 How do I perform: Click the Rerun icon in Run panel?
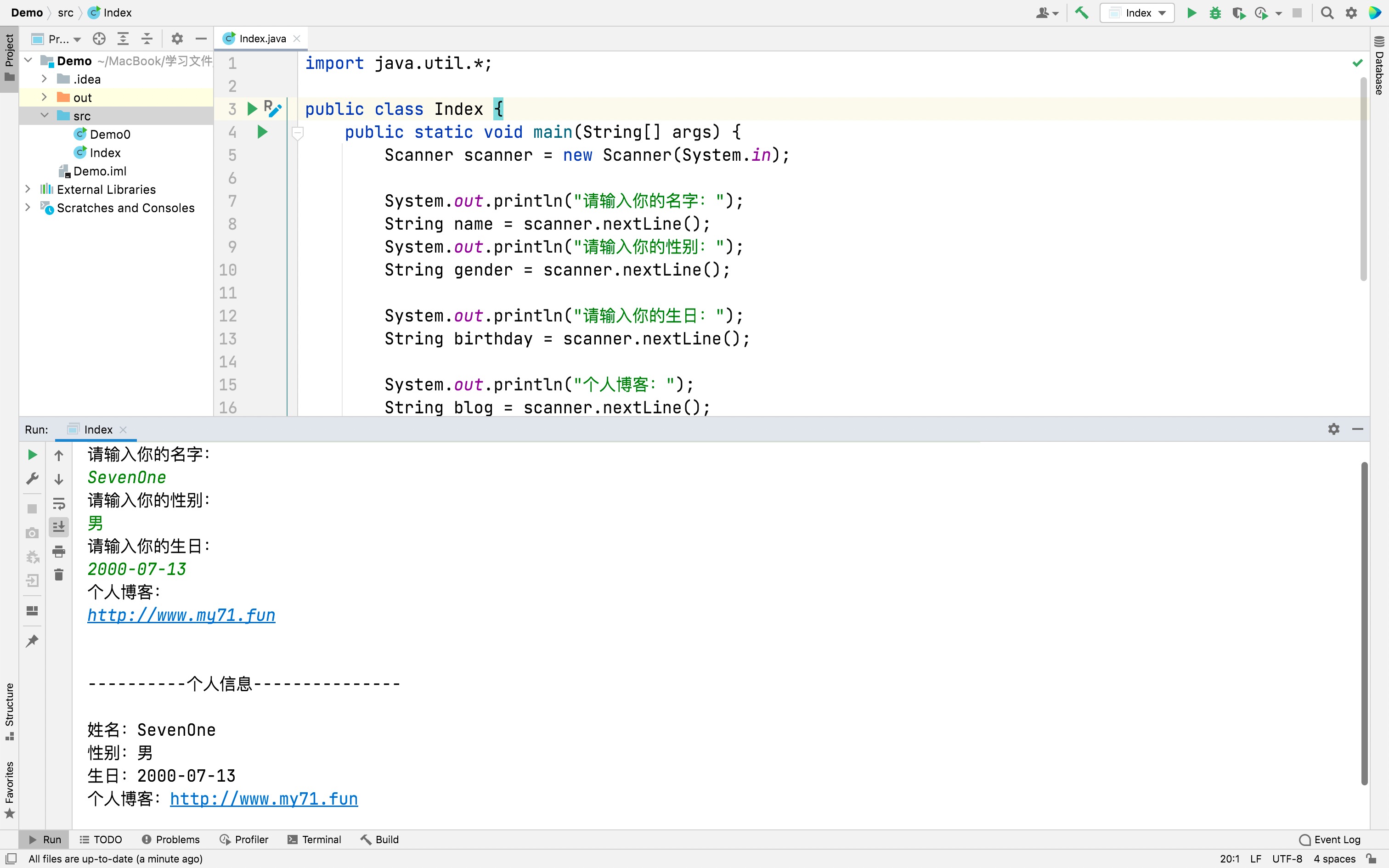tap(32, 455)
